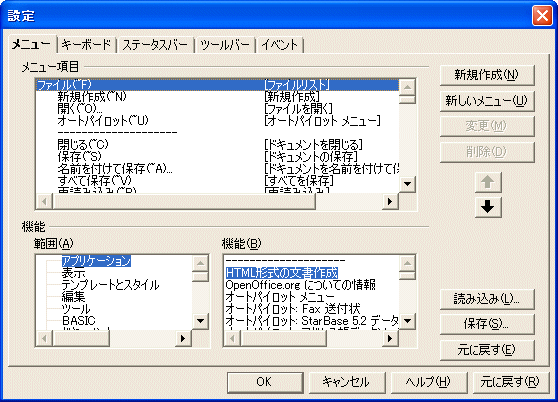Click 機能(B) list scroll down arrow
Image resolution: width=558 pixels, height=402 pixels.
tap(407, 321)
